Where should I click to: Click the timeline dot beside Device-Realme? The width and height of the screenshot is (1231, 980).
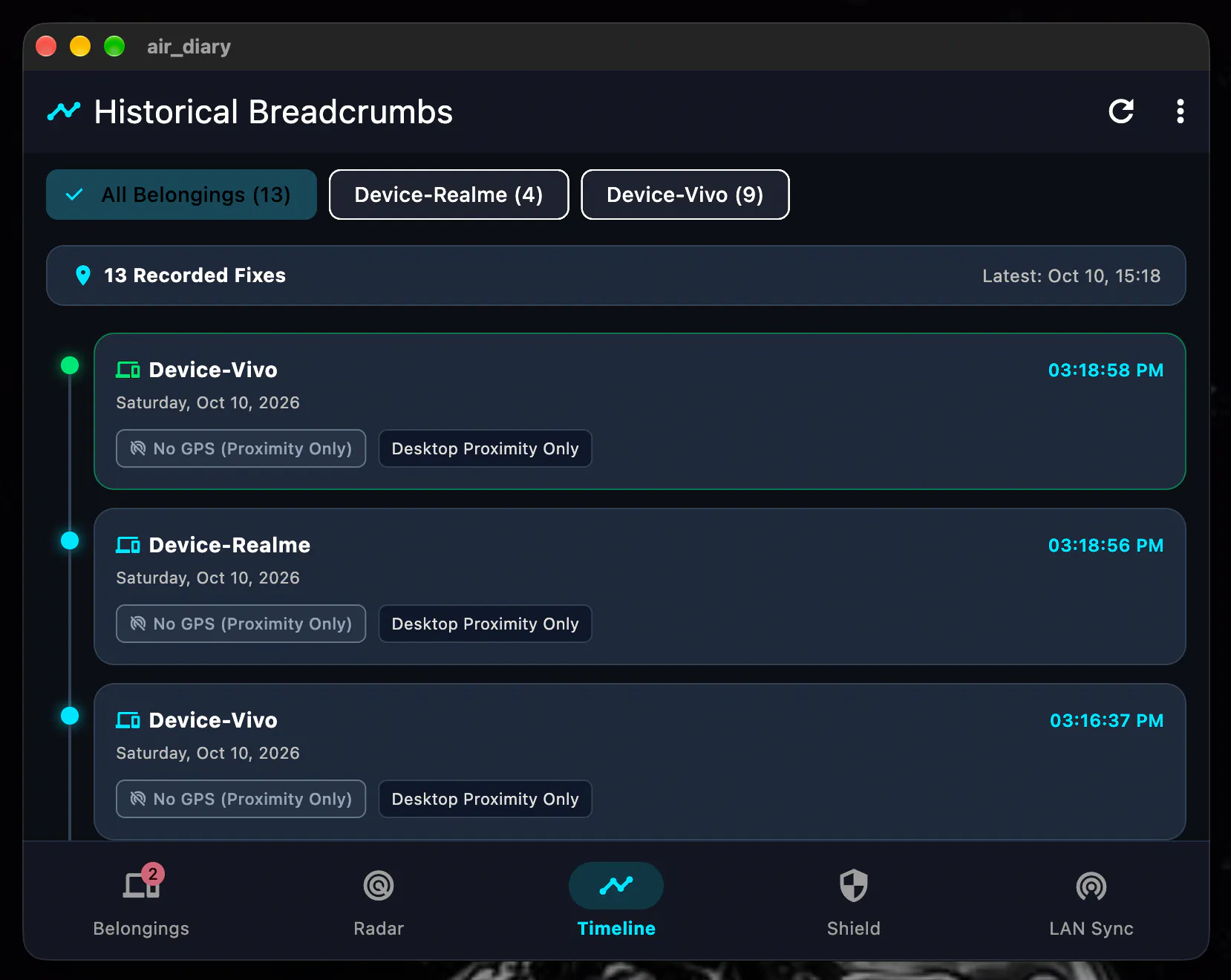(x=70, y=540)
